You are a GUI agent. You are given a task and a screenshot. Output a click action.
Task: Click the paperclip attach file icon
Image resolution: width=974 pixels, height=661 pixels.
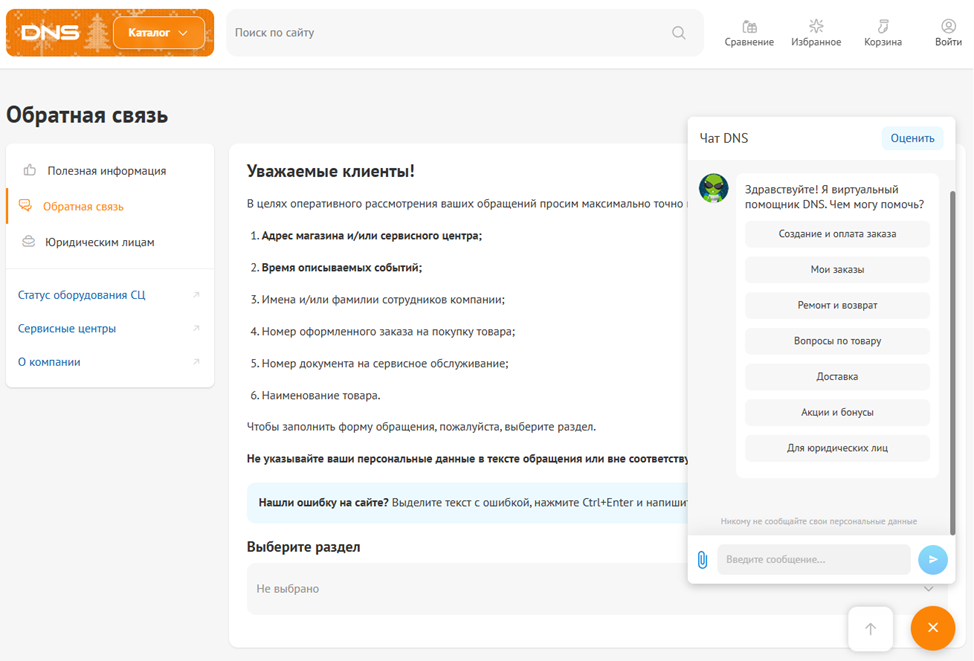[x=702, y=559]
